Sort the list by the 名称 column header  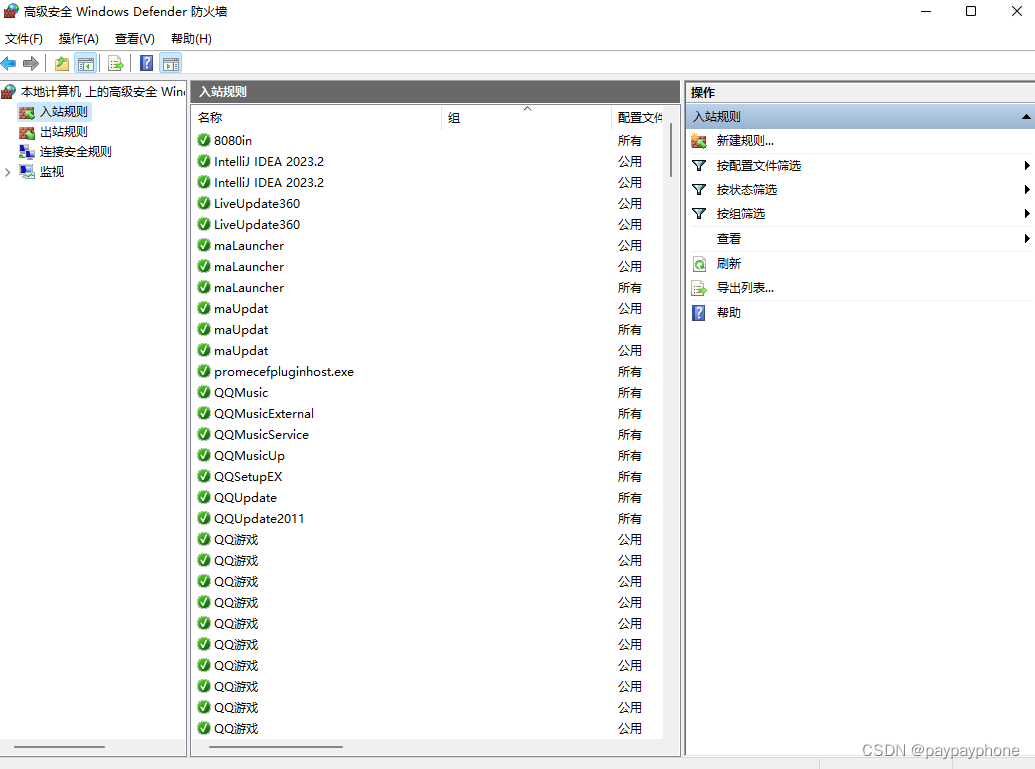click(x=317, y=117)
